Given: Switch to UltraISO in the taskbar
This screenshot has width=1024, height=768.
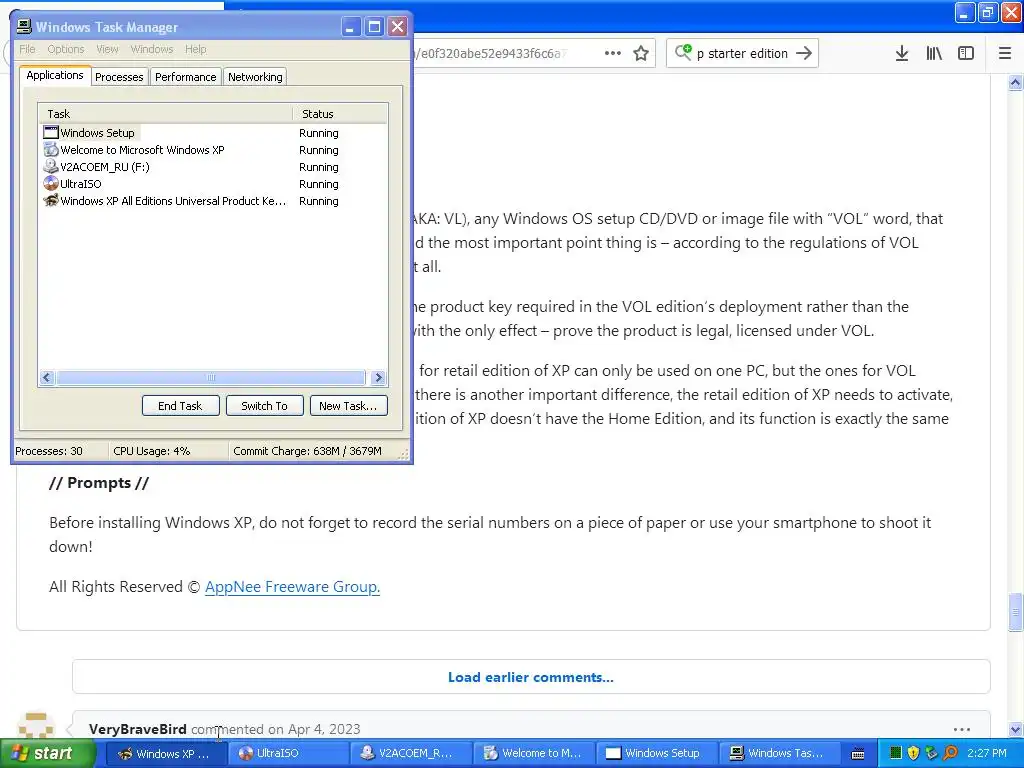Looking at the screenshot, I should pyautogui.click(x=288, y=754).
